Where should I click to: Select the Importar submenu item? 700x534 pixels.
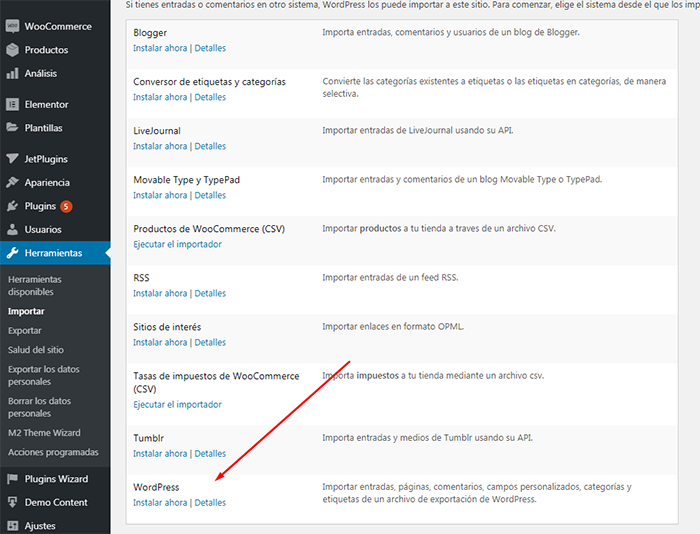click(26, 311)
